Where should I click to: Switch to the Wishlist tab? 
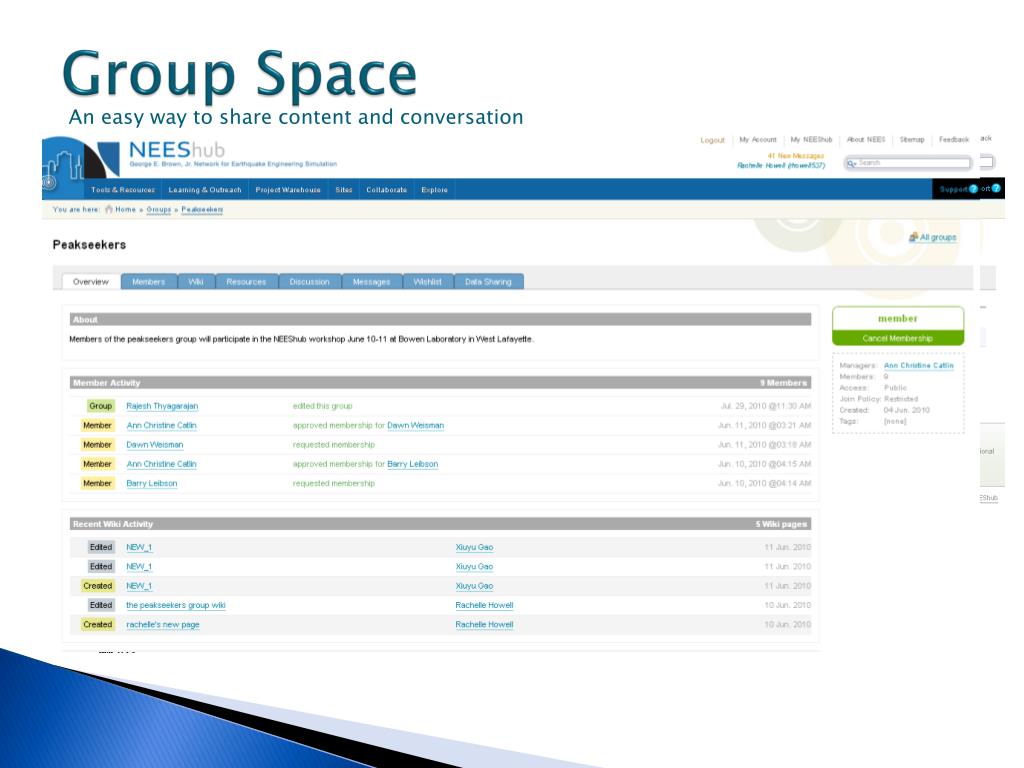coord(428,281)
